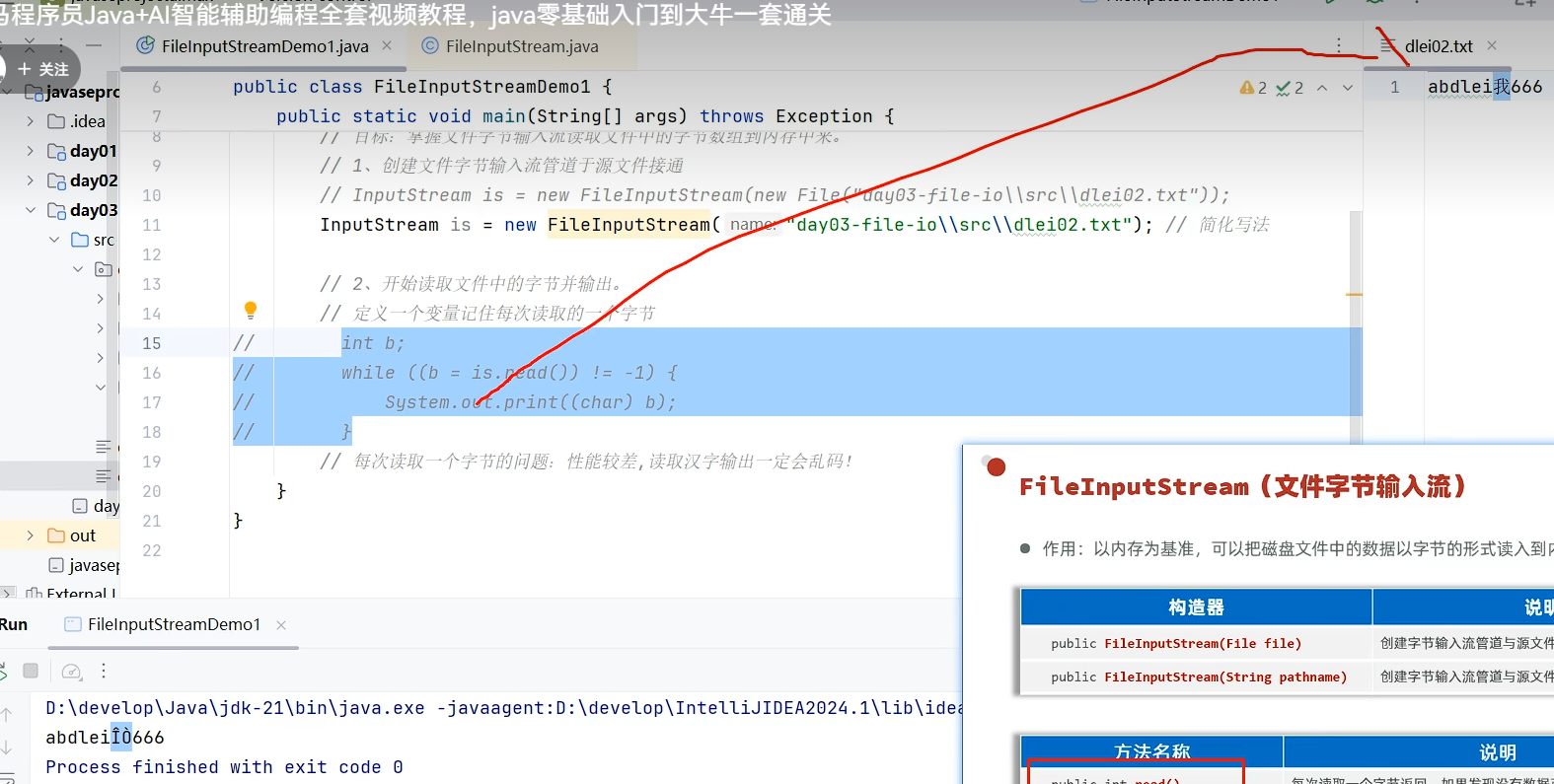Expand the .idea folder in project tree
1554x784 pixels.
click(30, 121)
